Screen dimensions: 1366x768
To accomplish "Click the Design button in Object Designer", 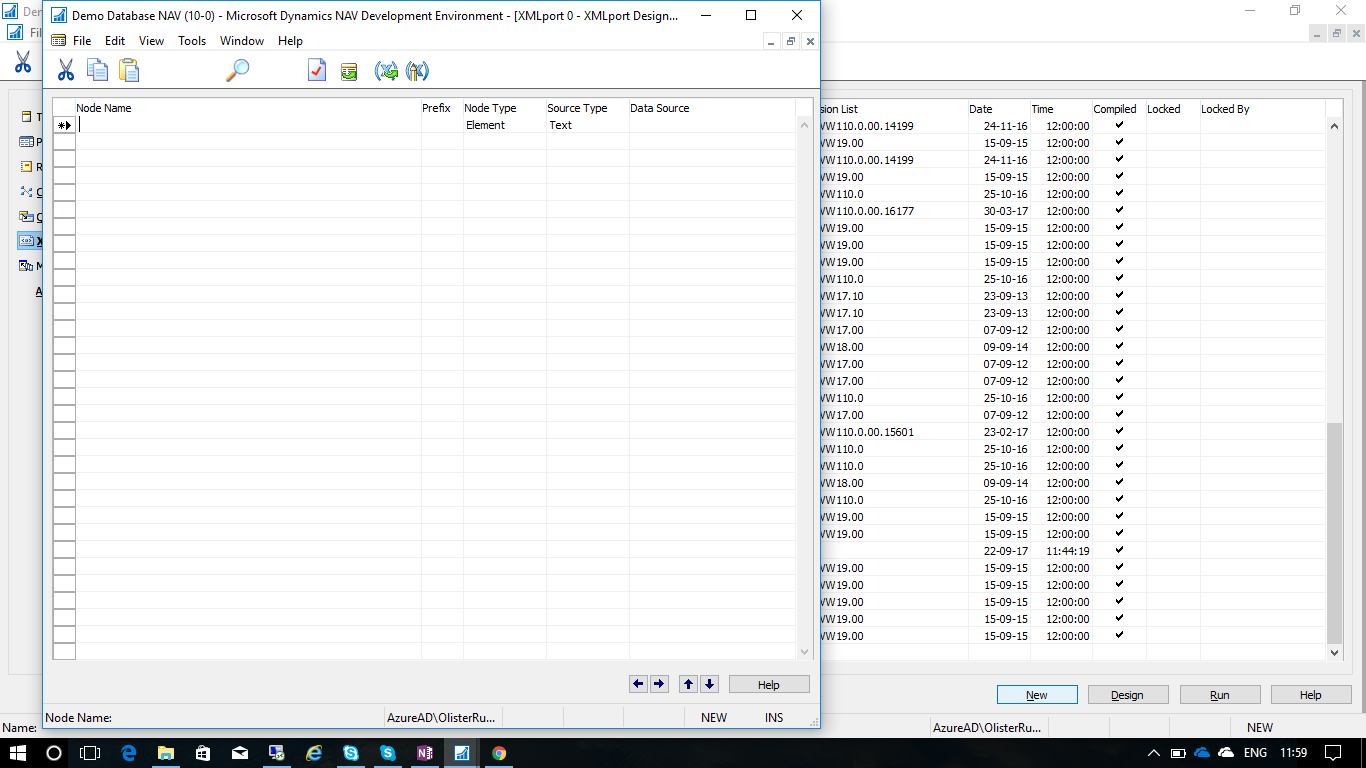I will coord(1127,695).
